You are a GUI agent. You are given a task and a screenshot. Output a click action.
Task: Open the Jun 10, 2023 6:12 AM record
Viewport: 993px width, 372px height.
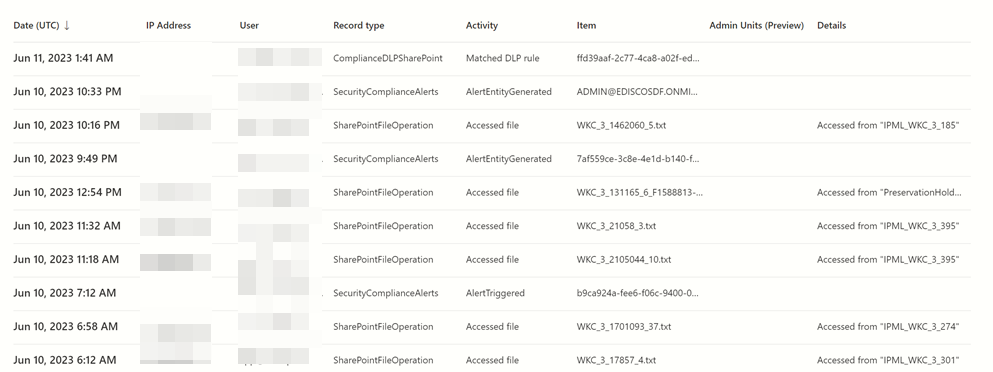[491, 359]
